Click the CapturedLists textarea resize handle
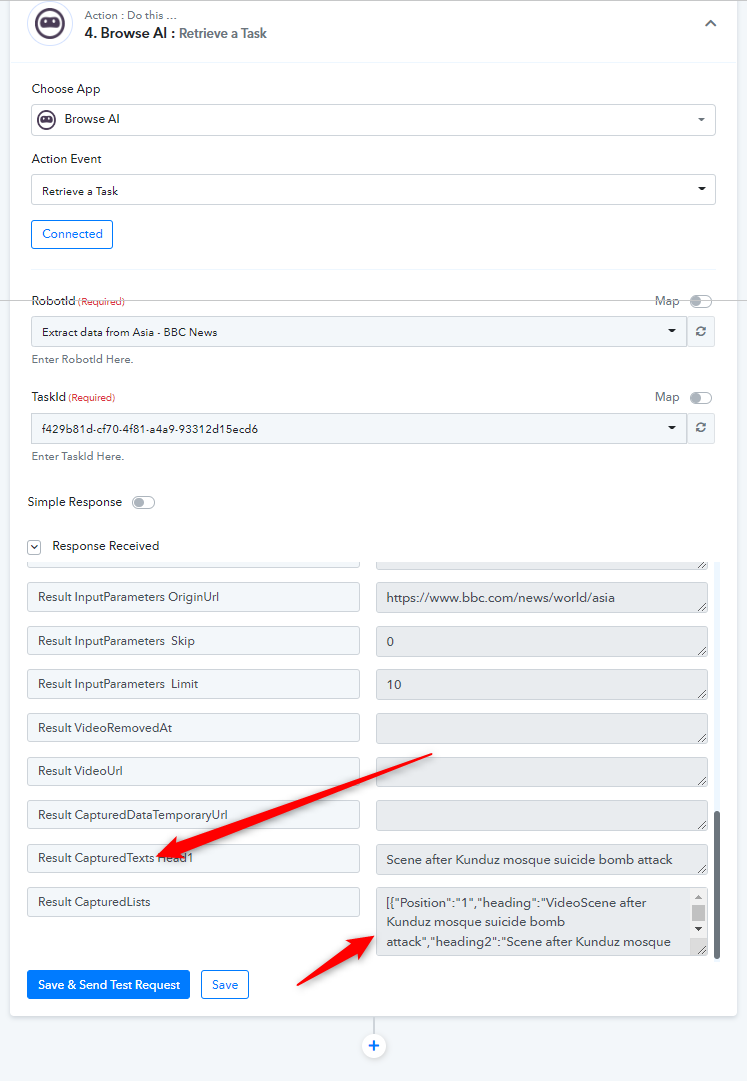Image resolution: width=747 pixels, height=1081 pixels. (x=702, y=950)
